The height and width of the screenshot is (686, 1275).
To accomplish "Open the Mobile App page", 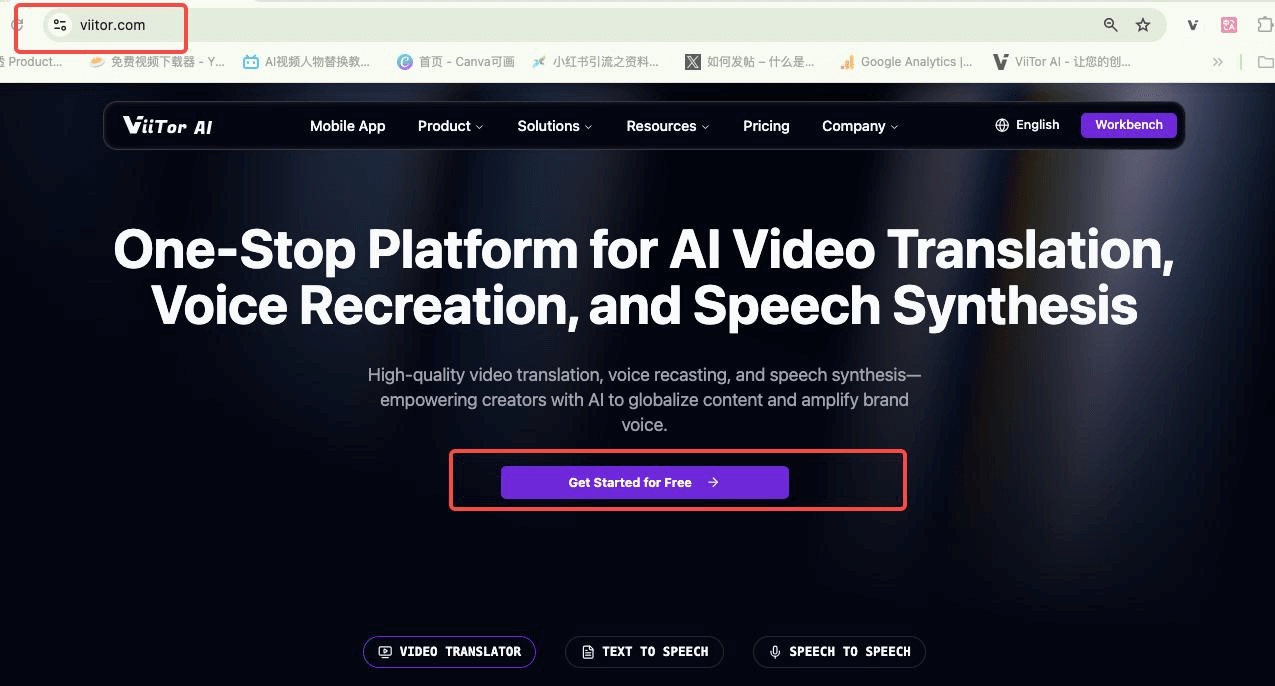I will coord(347,126).
